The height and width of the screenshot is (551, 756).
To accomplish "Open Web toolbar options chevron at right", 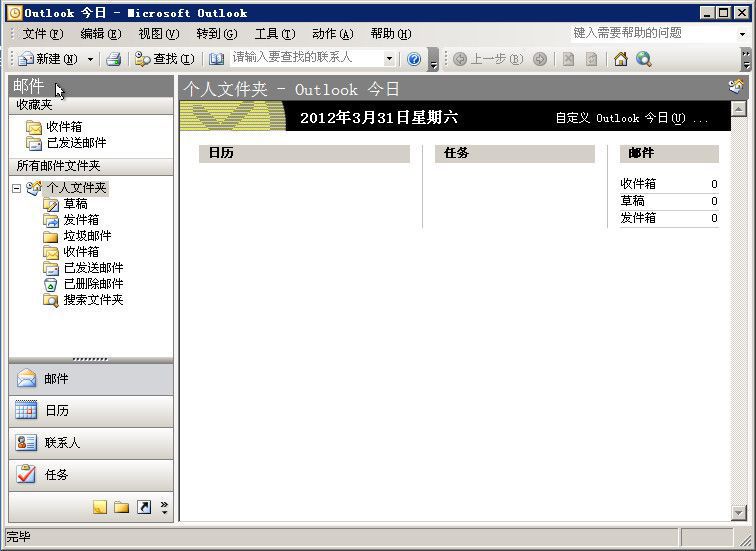I will 746,59.
